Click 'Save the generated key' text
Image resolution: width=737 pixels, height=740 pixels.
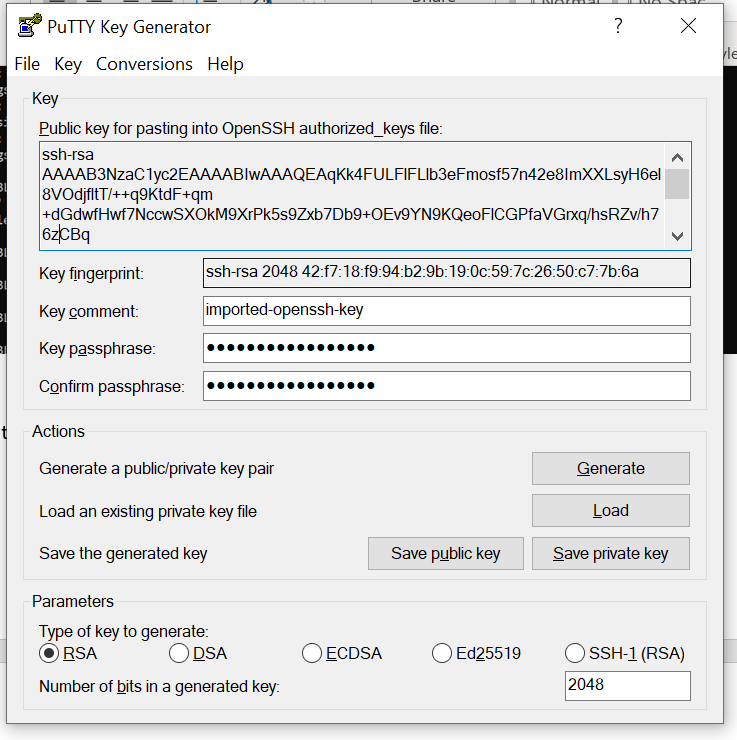point(123,554)
